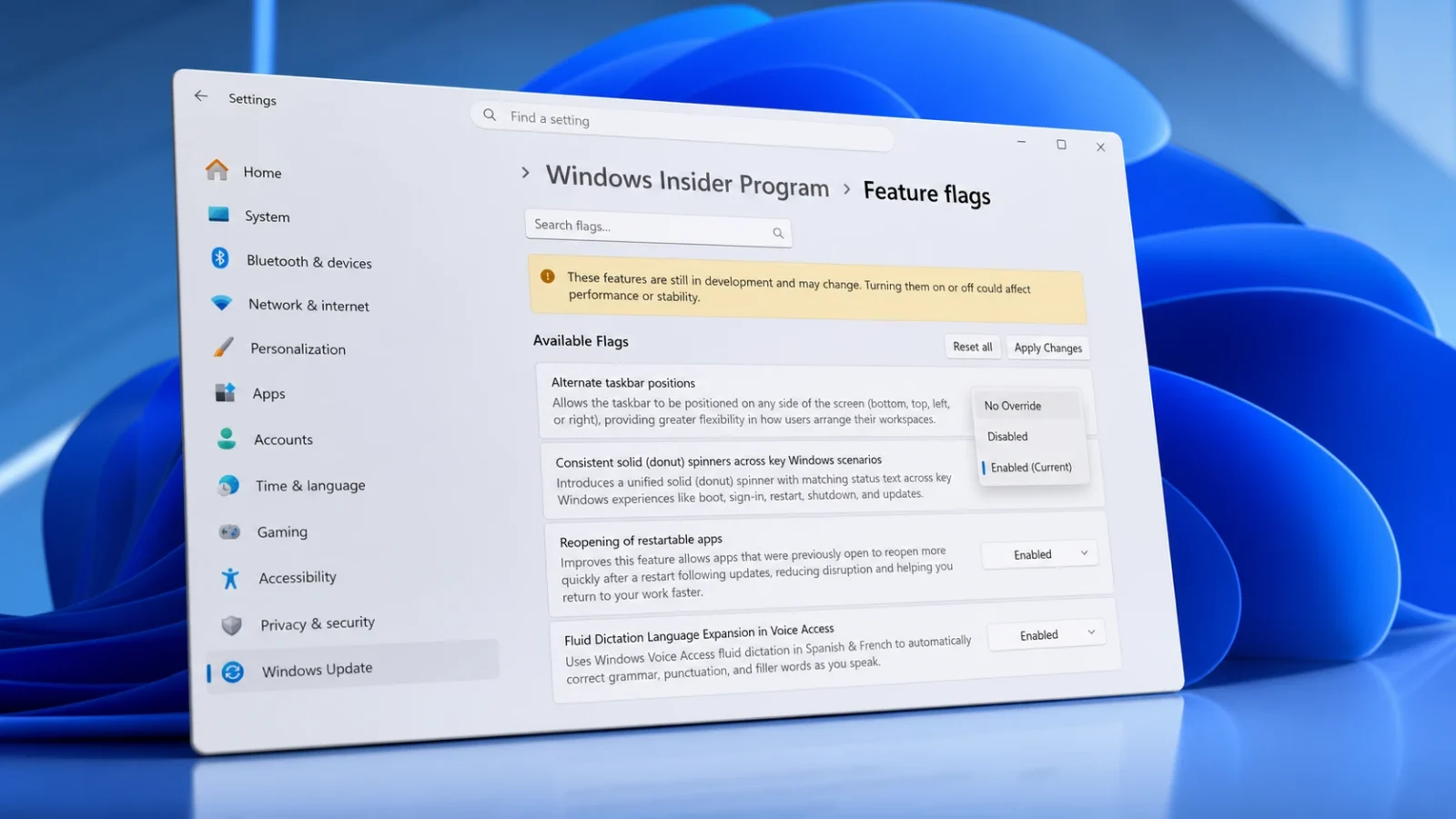1456x819 pixels.
Task: Click the Settings window title text
Action: [x=252, y=99]
